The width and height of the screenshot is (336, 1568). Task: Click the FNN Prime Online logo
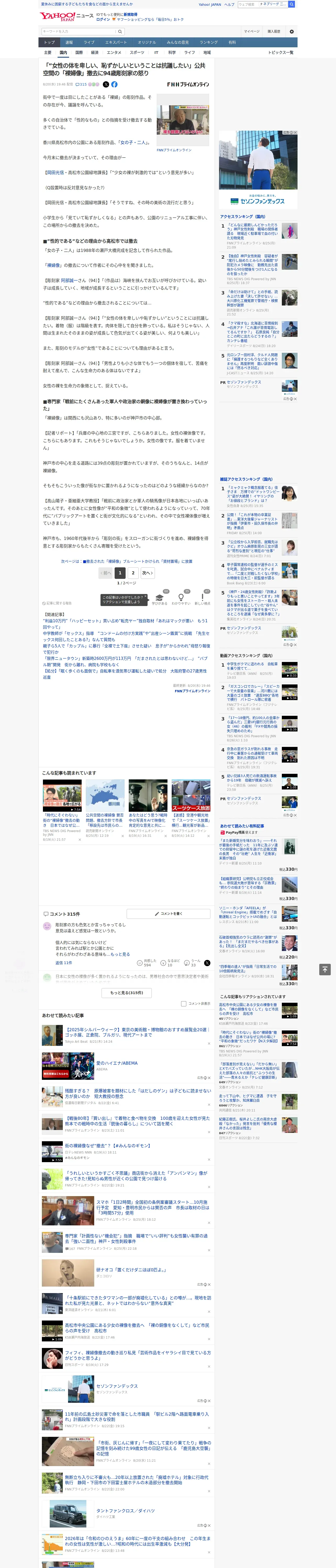(x=188, y=85)
